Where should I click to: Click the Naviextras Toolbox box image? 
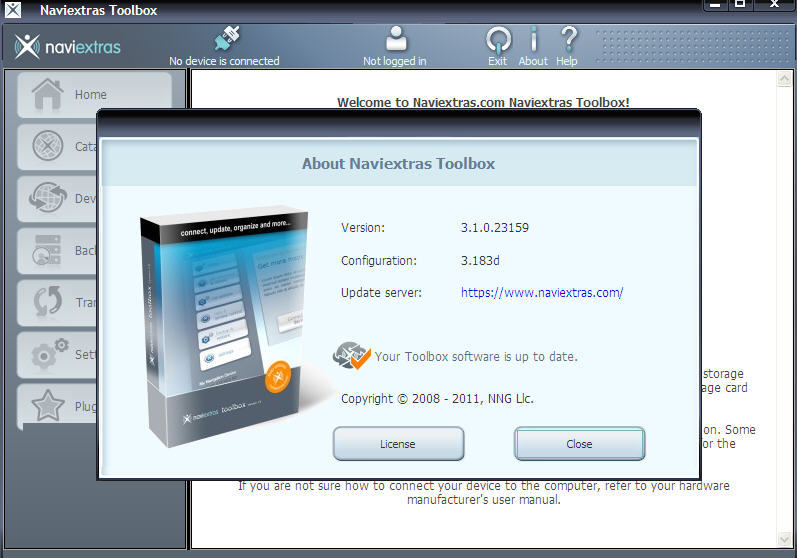click(227, 326)
